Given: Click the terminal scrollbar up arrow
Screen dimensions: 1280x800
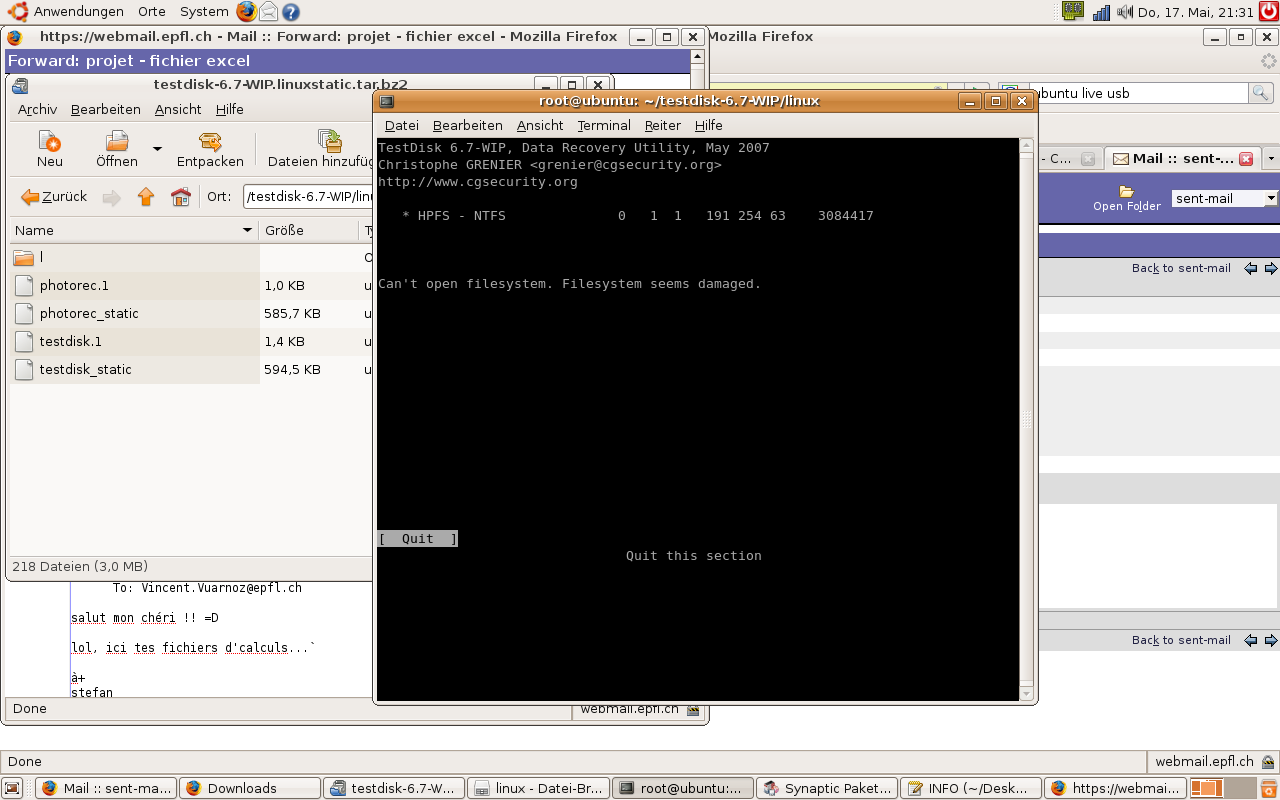Looking at the screenshot, I should click(1026, 146).
